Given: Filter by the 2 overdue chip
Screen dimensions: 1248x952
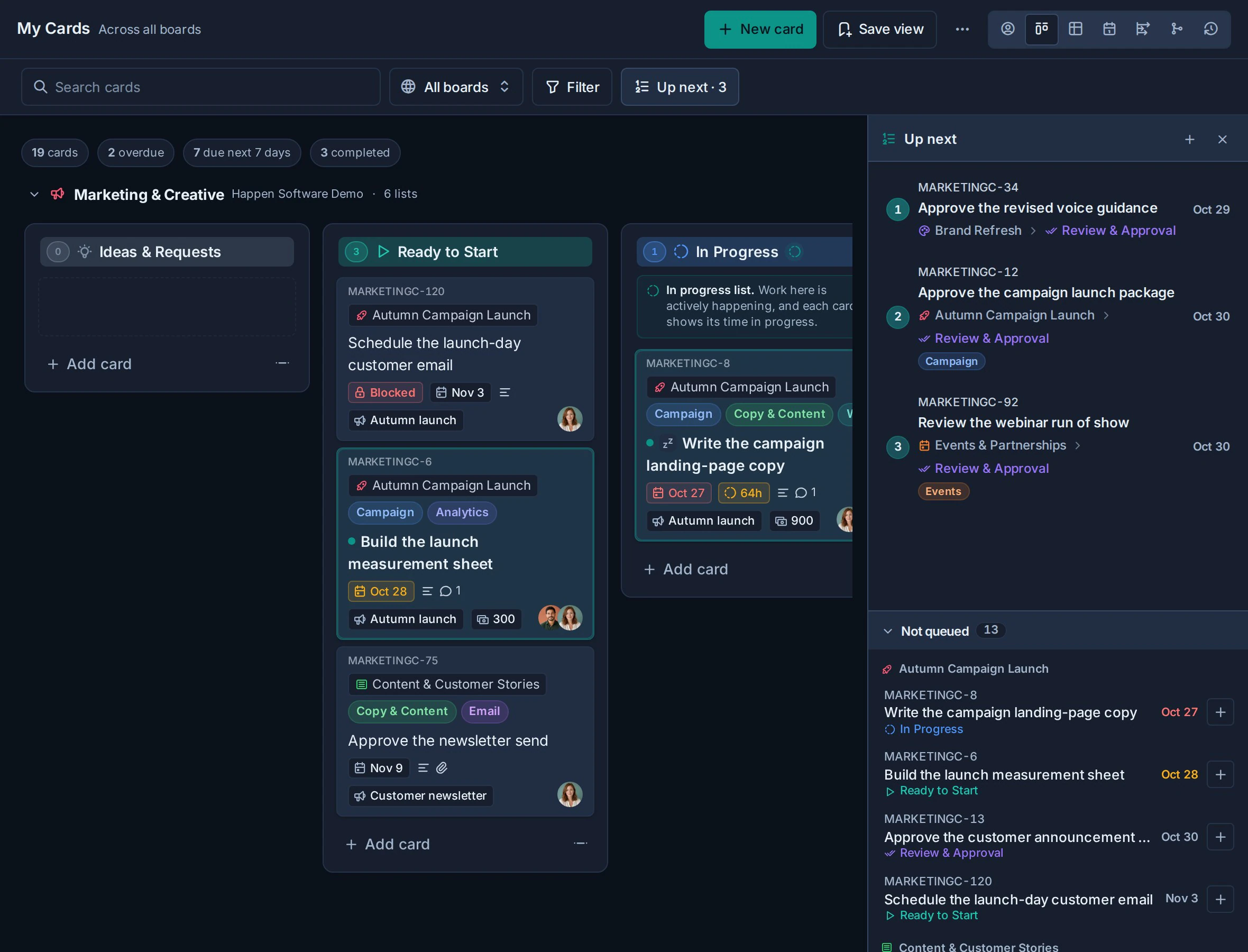Looking at the screenshot, I should pos(135,152).
